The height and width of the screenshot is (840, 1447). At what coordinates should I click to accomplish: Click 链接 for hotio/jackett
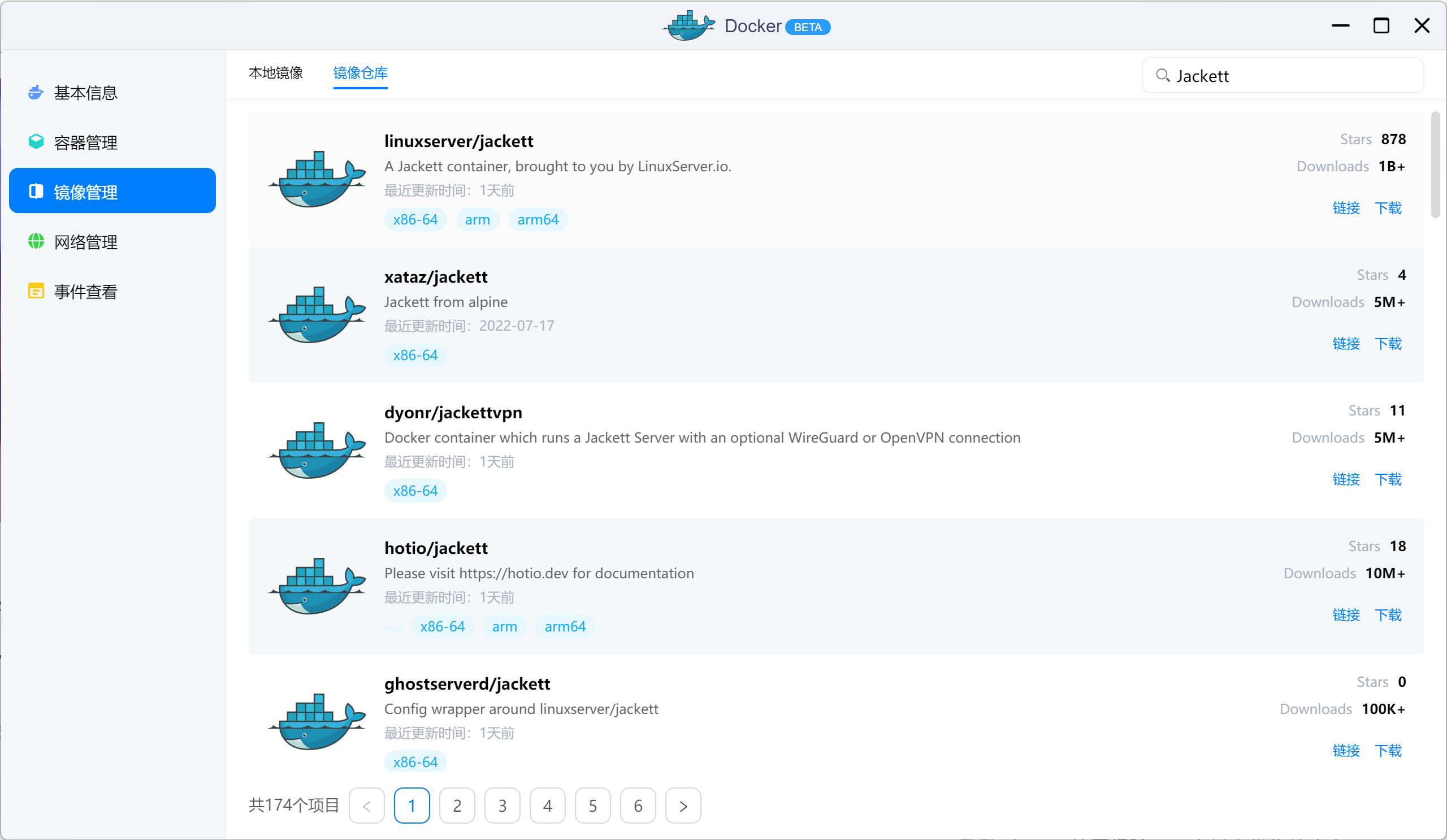1346,615
